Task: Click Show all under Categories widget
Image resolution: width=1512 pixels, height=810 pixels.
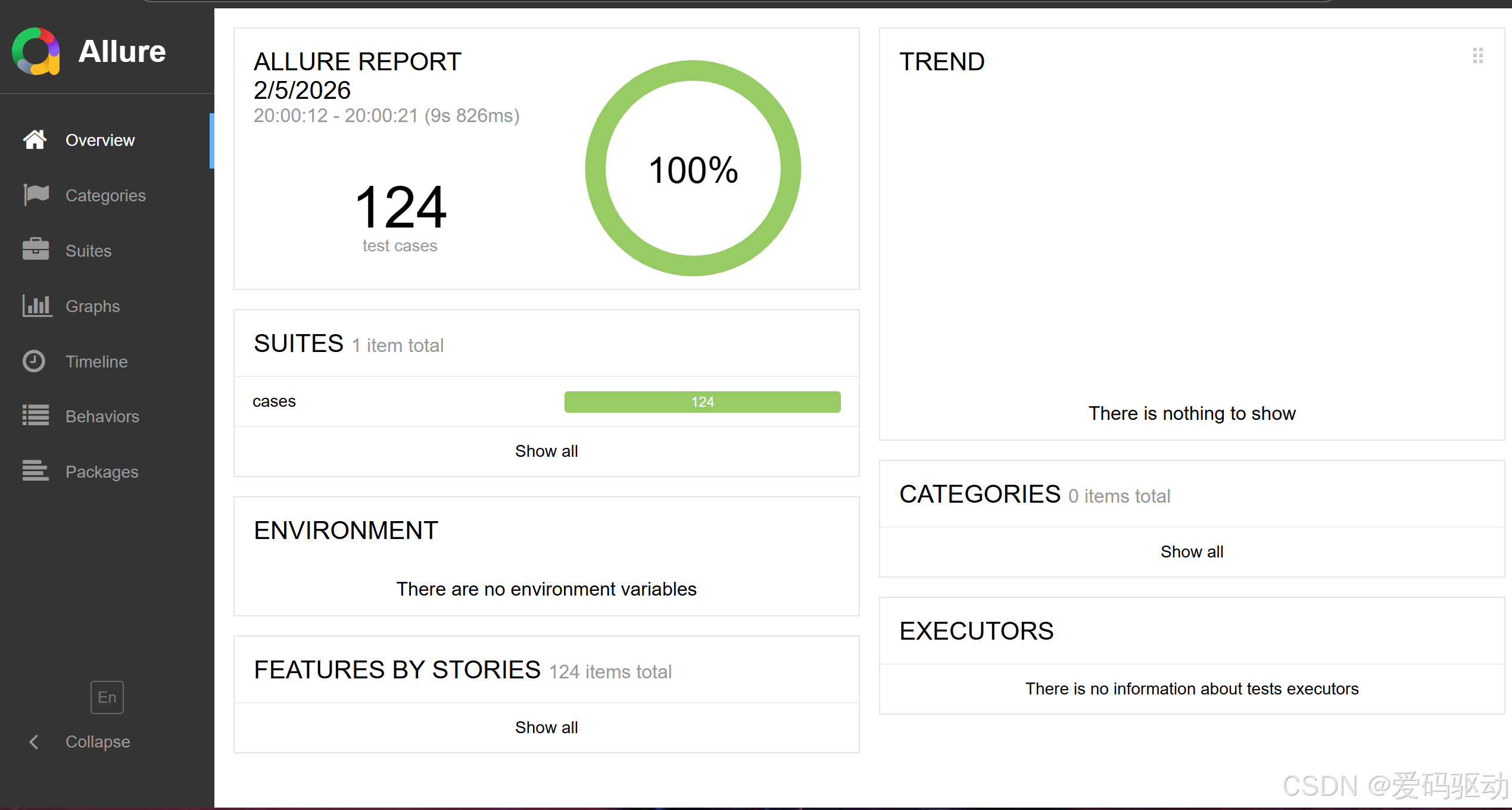Action: click(1191, 552)
